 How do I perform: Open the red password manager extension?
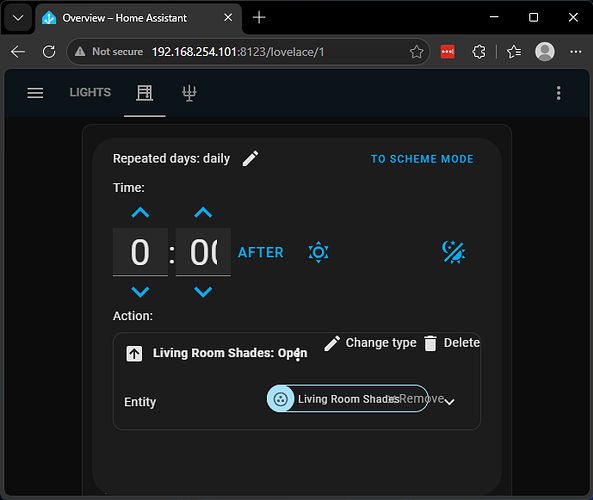(447, 52)
